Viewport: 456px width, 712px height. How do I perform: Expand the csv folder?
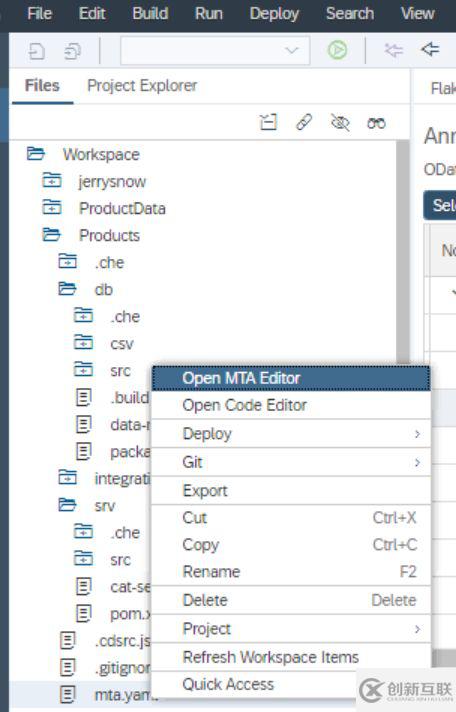click(x=84, y=343)
